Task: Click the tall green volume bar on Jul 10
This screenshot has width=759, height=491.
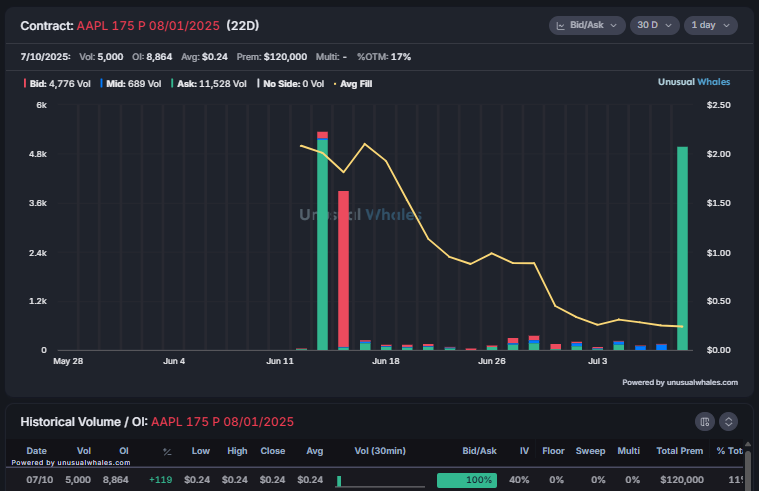Action: click(683, 248)
